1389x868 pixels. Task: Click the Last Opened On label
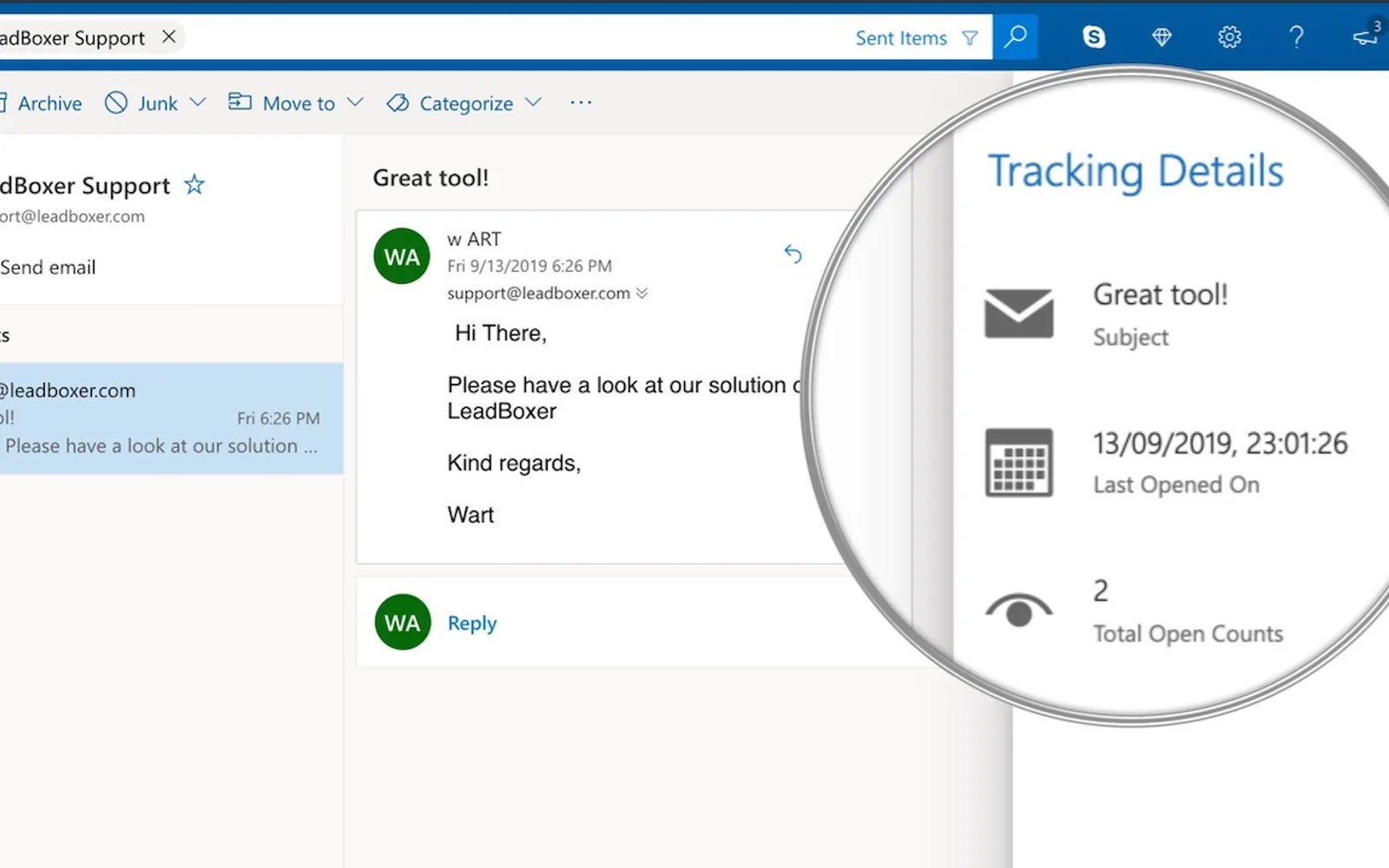1176,484
